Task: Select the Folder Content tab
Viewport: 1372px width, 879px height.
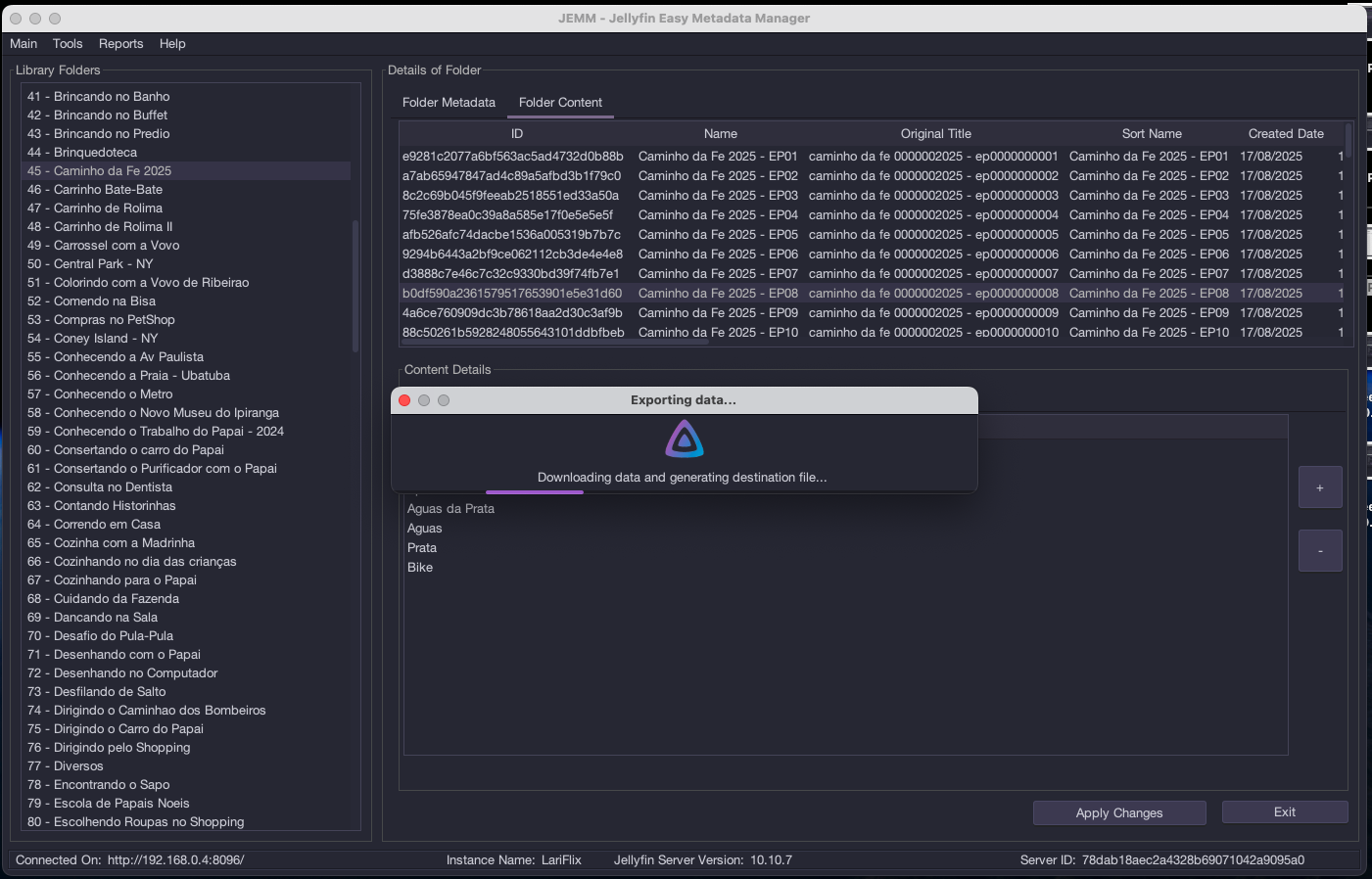Action: [x=560, y=103]
